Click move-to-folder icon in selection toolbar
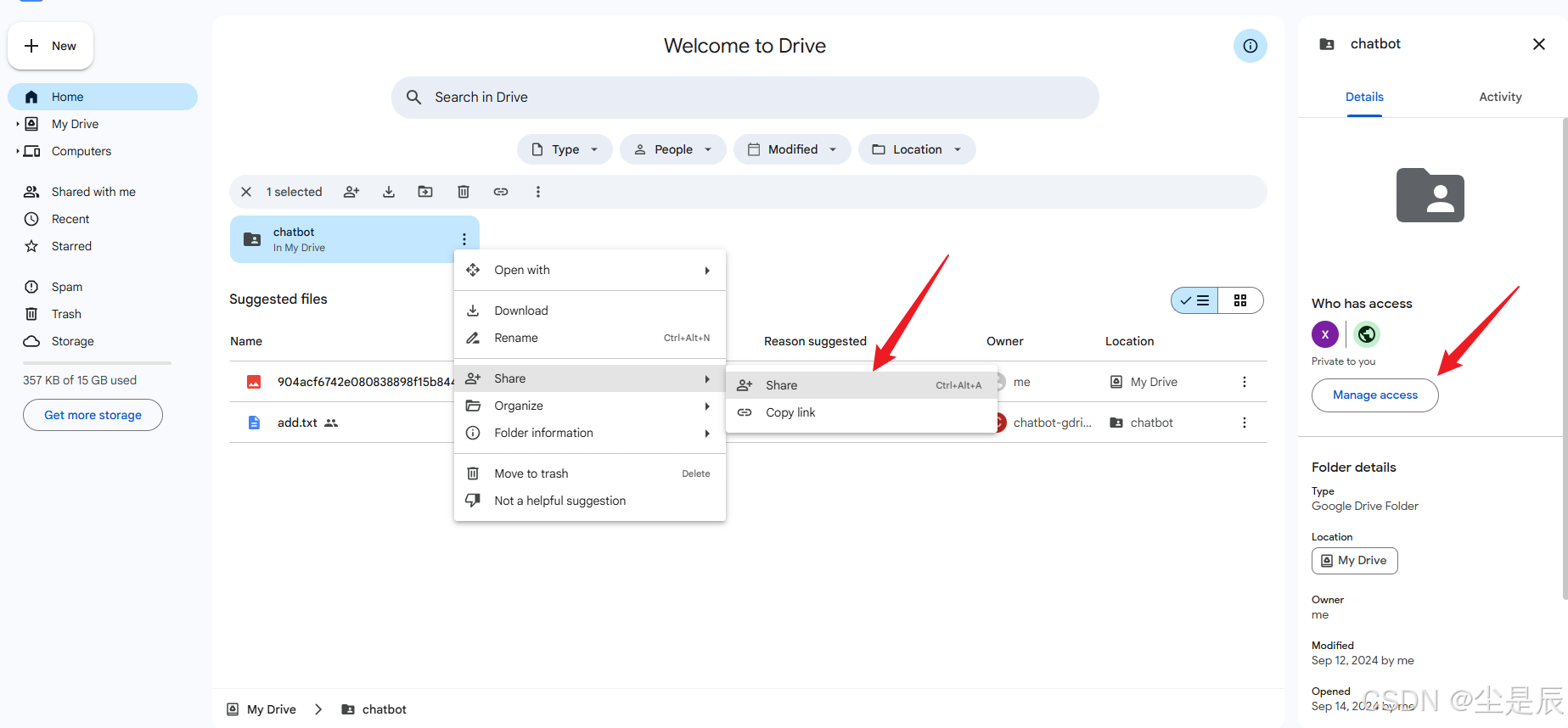This screenshot has height=728, width=1568. (425, 192)
